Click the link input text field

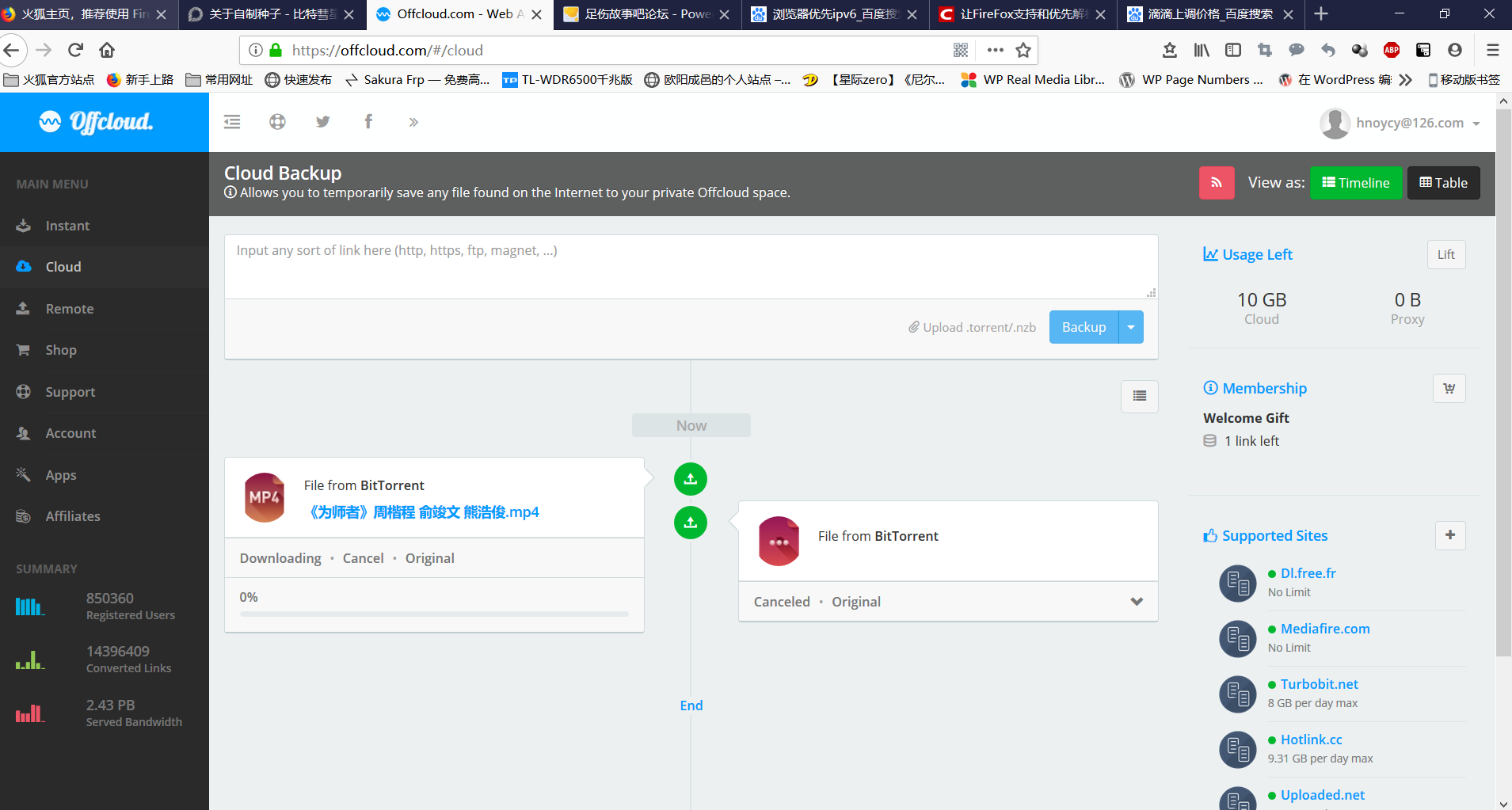(x=689, y=267)
